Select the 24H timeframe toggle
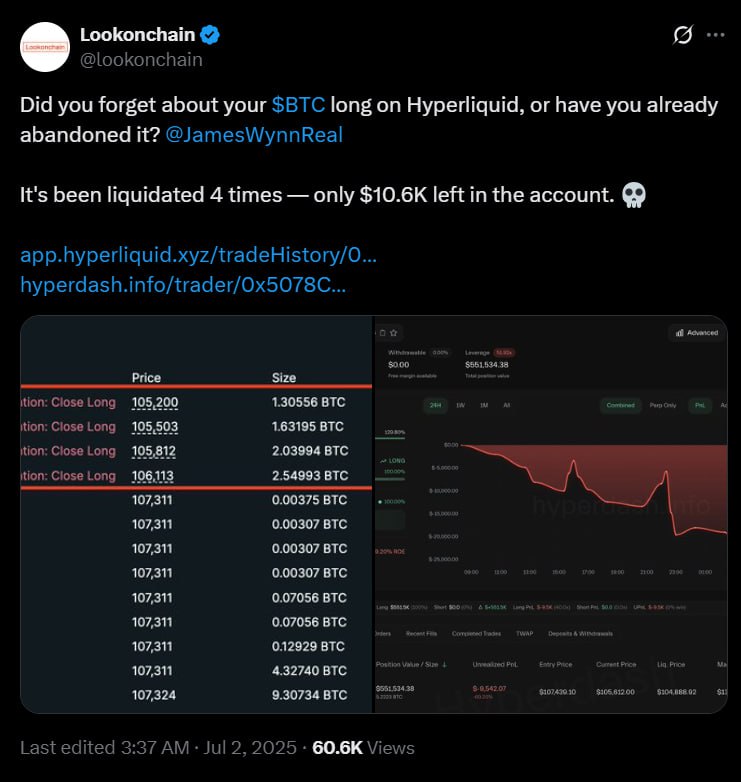Screen dimensions: 741x782 pos(435,405)
